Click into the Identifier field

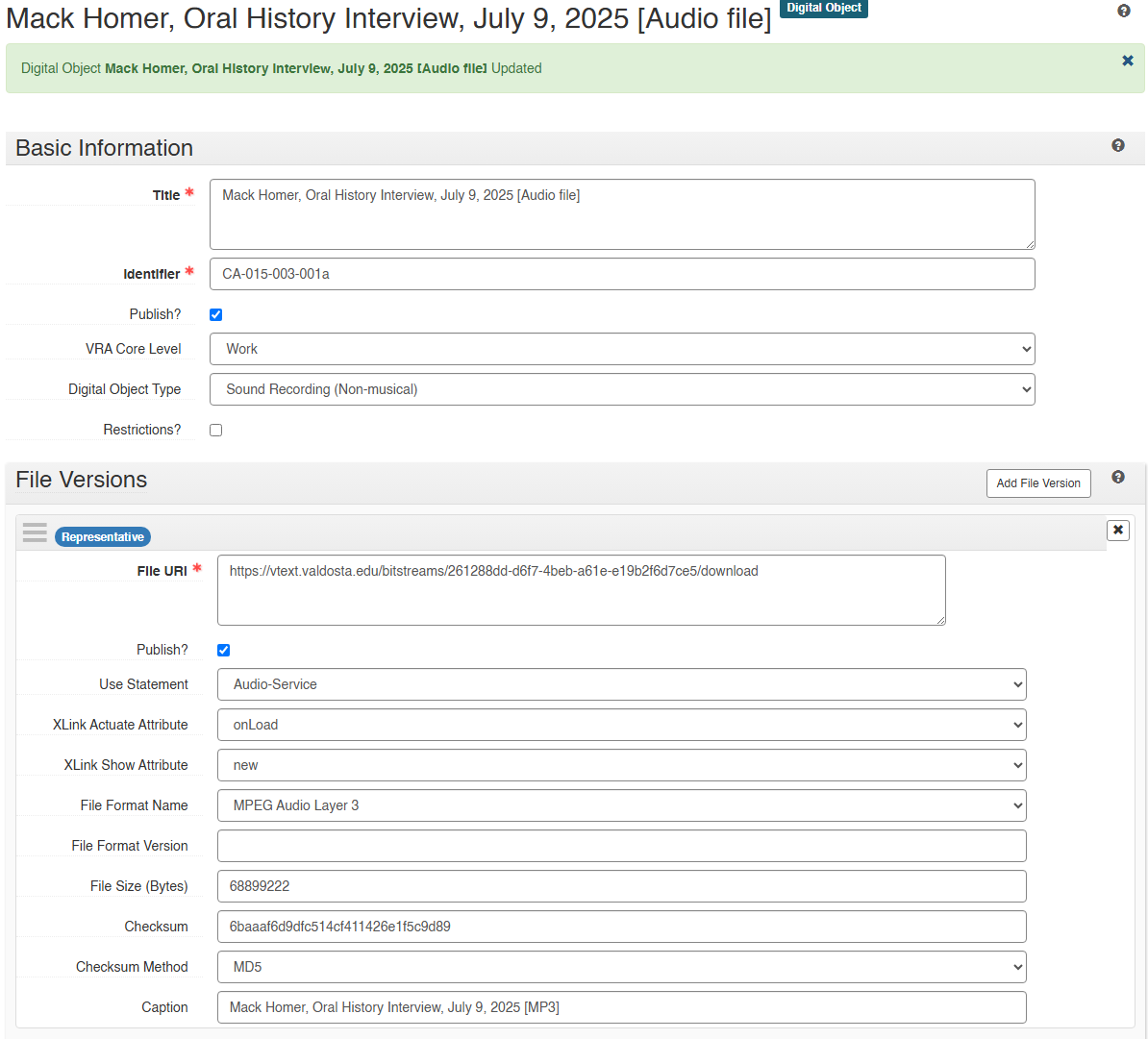tap(622, 274)
